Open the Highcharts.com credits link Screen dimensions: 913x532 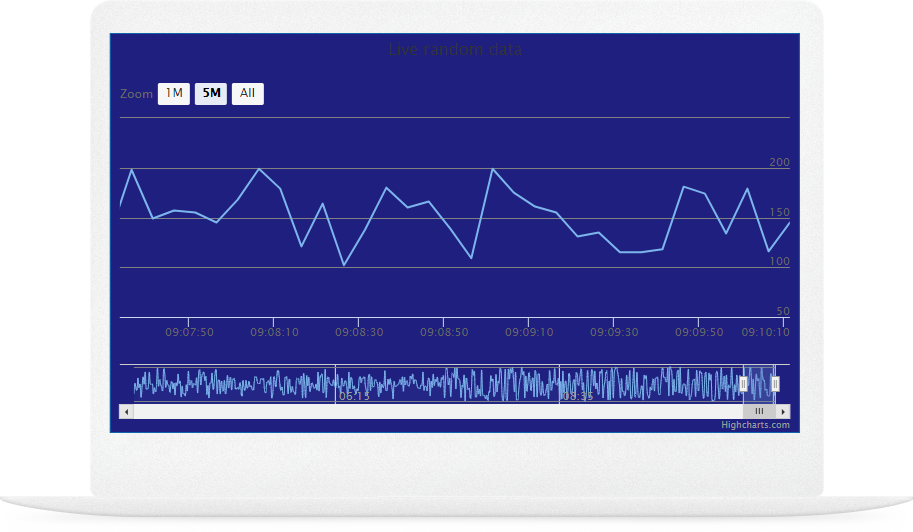[x=755, y=425]
